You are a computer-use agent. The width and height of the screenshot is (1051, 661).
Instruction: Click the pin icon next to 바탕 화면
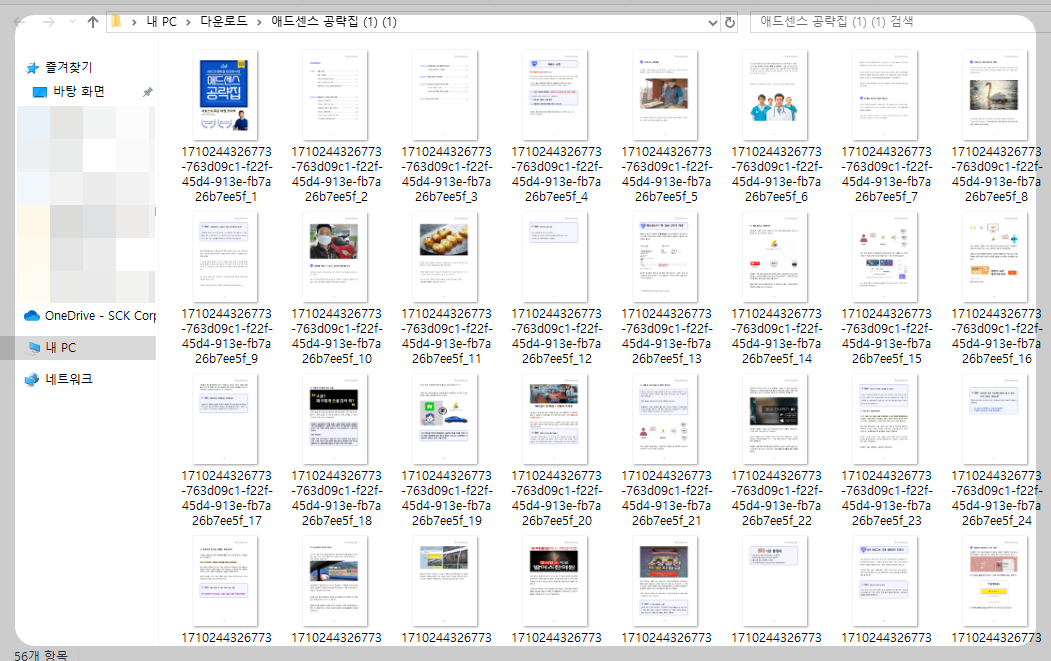tap(147, 92)
